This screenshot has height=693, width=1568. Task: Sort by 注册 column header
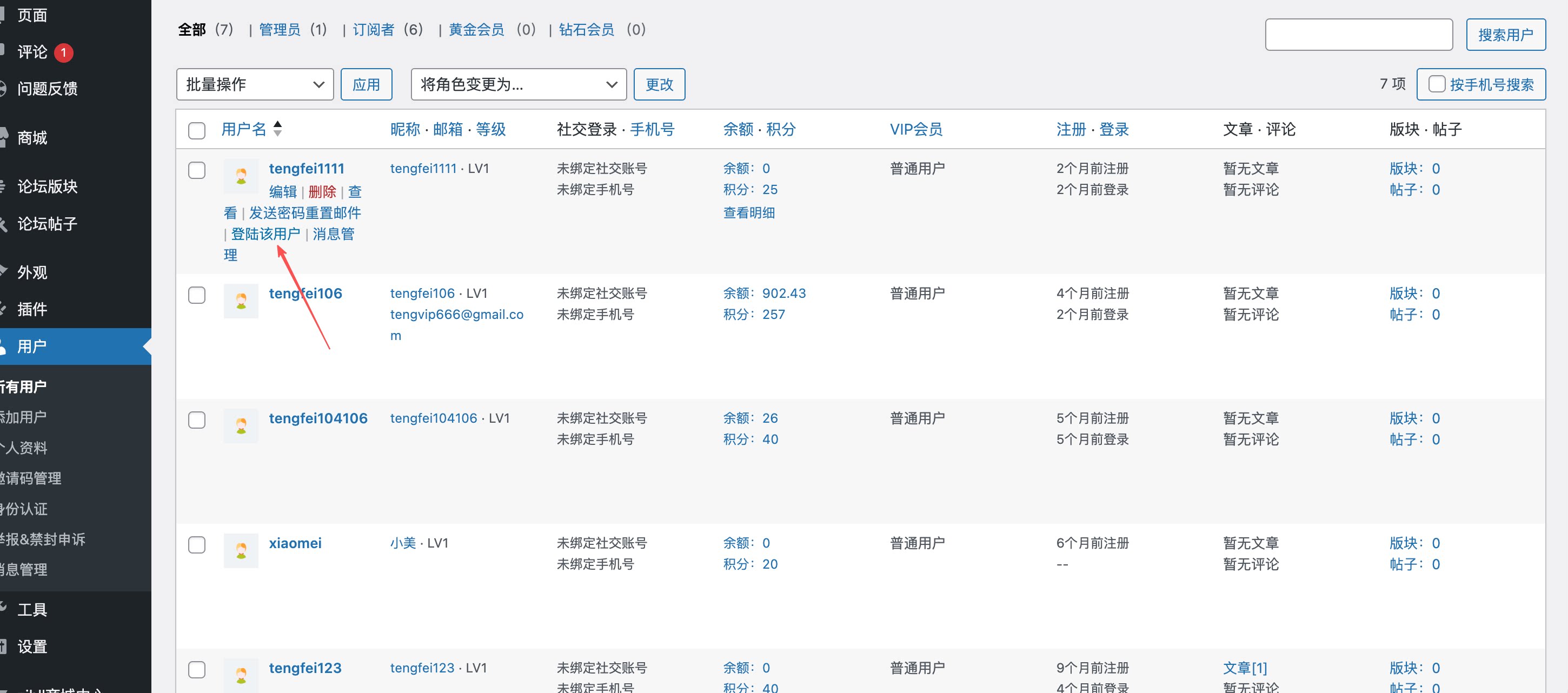click(x=1071, y=130)
